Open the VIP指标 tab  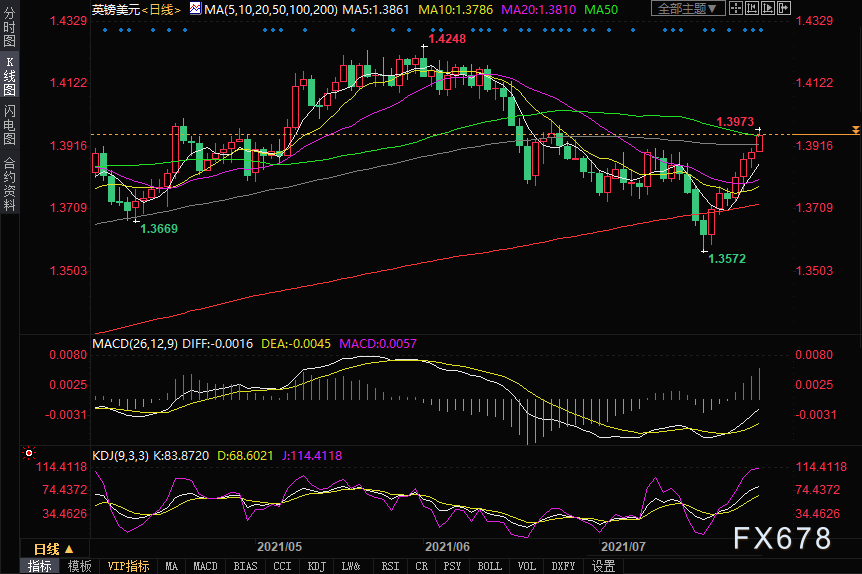pyautogui.click(x=129, y=566)
